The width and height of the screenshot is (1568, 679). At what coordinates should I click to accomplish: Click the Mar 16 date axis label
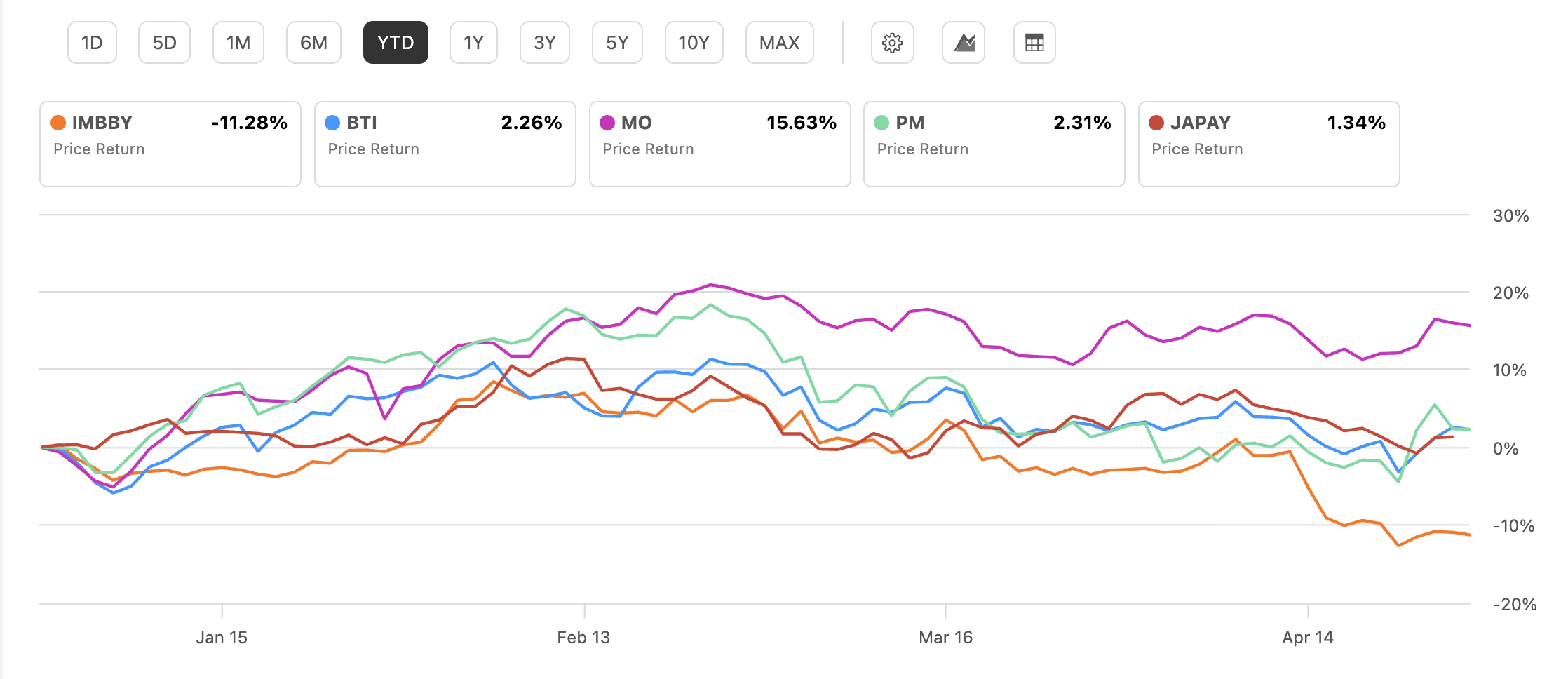point(945,638)
